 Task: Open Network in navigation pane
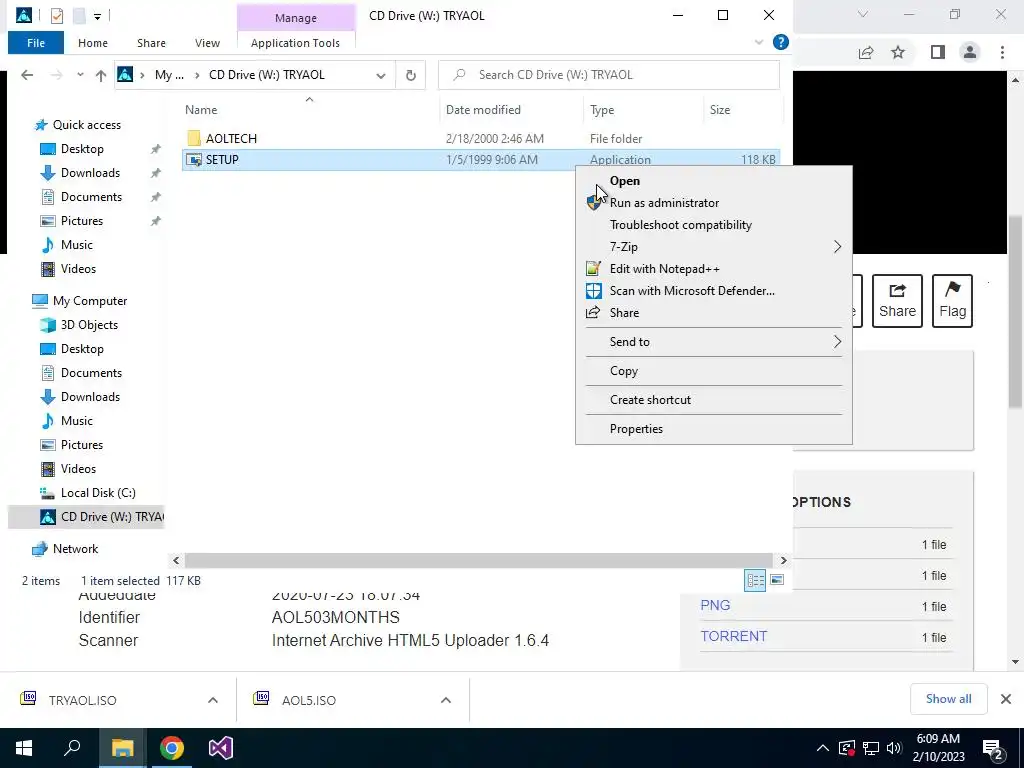75,549
